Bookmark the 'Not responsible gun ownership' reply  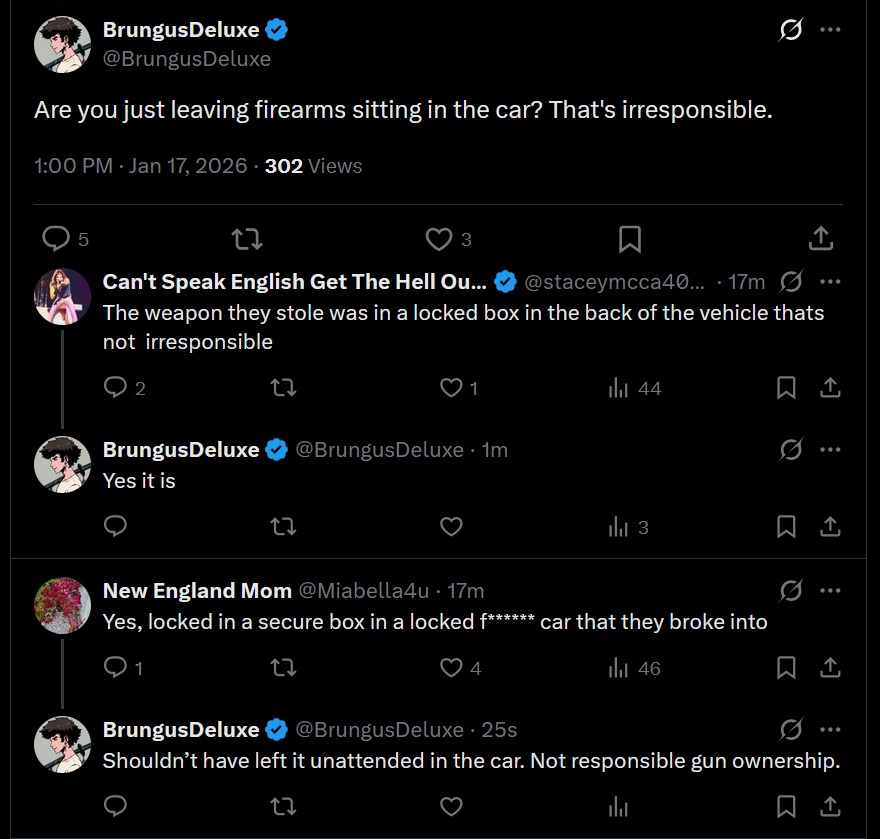coord(787,805)
